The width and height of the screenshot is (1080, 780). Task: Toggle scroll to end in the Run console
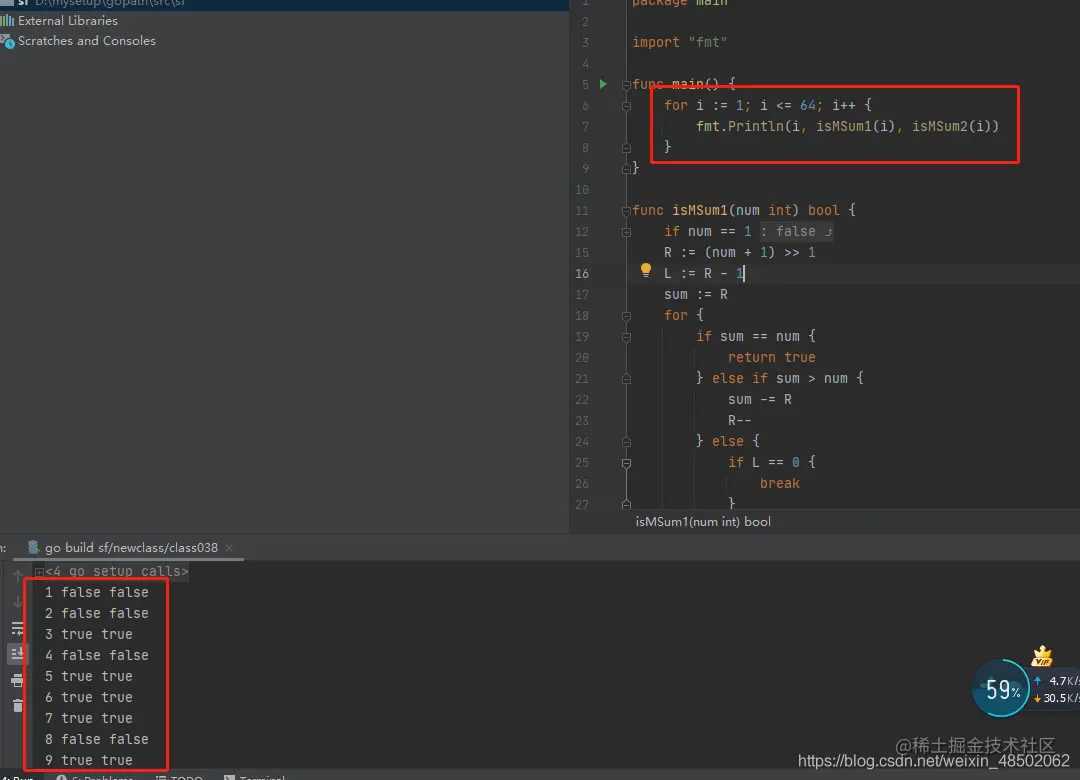[18, 653]
